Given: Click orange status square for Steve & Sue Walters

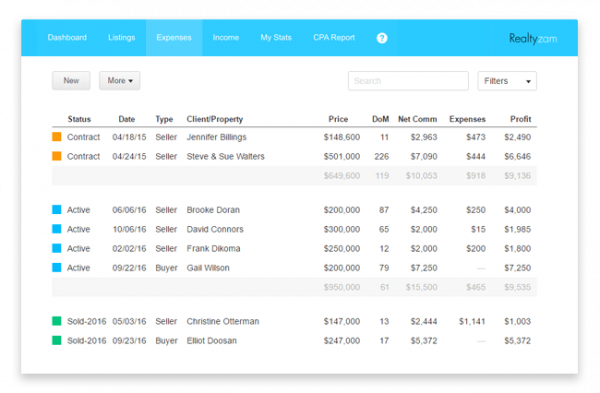Looking at the screenshot, I should coord(57,156).
